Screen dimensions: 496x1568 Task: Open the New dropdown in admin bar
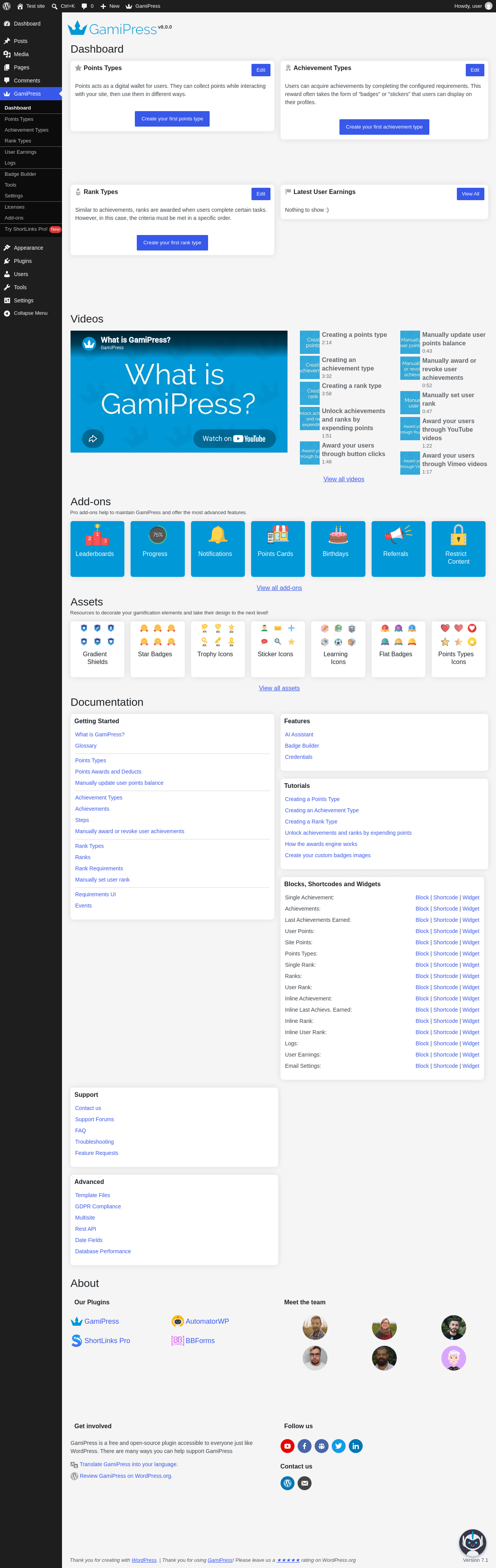point(110,6)
